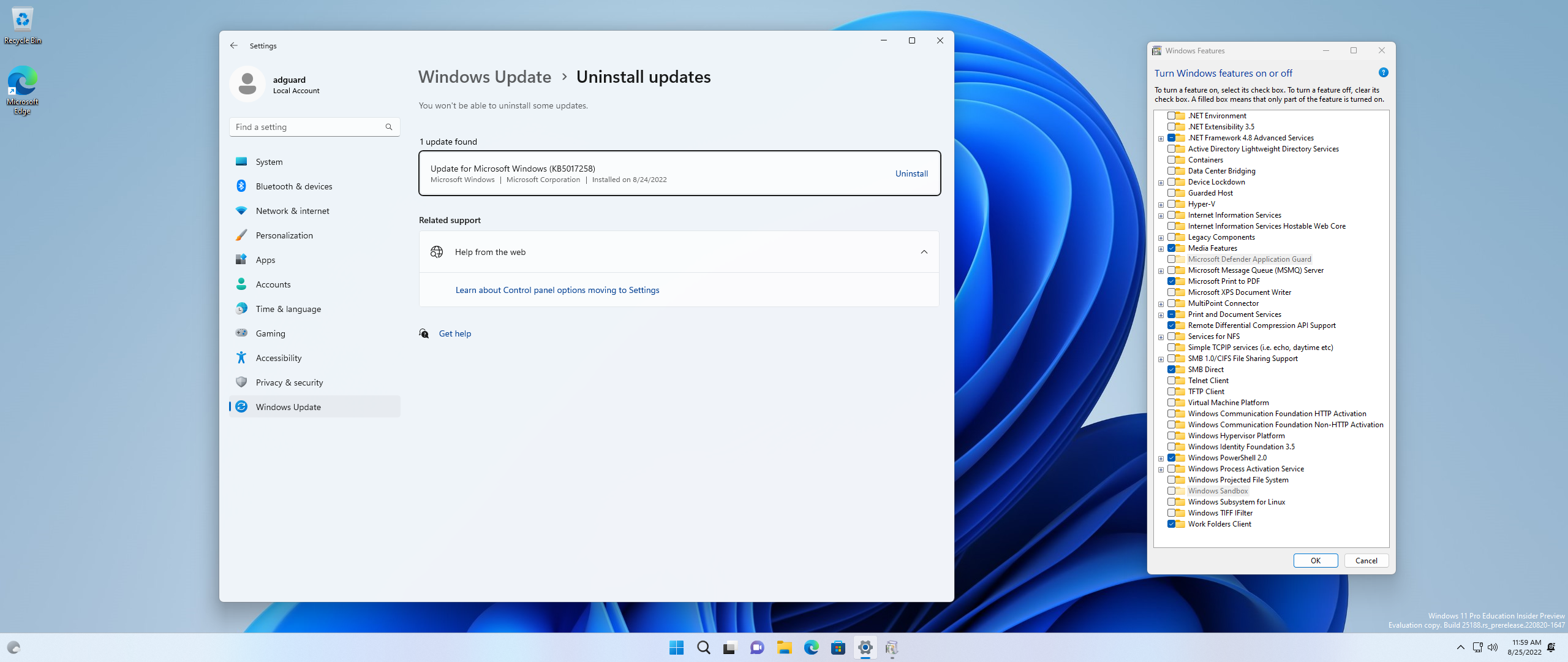Open Time & language settings
This screenshot has height=662, width=1568.
[x=315, y=309]
